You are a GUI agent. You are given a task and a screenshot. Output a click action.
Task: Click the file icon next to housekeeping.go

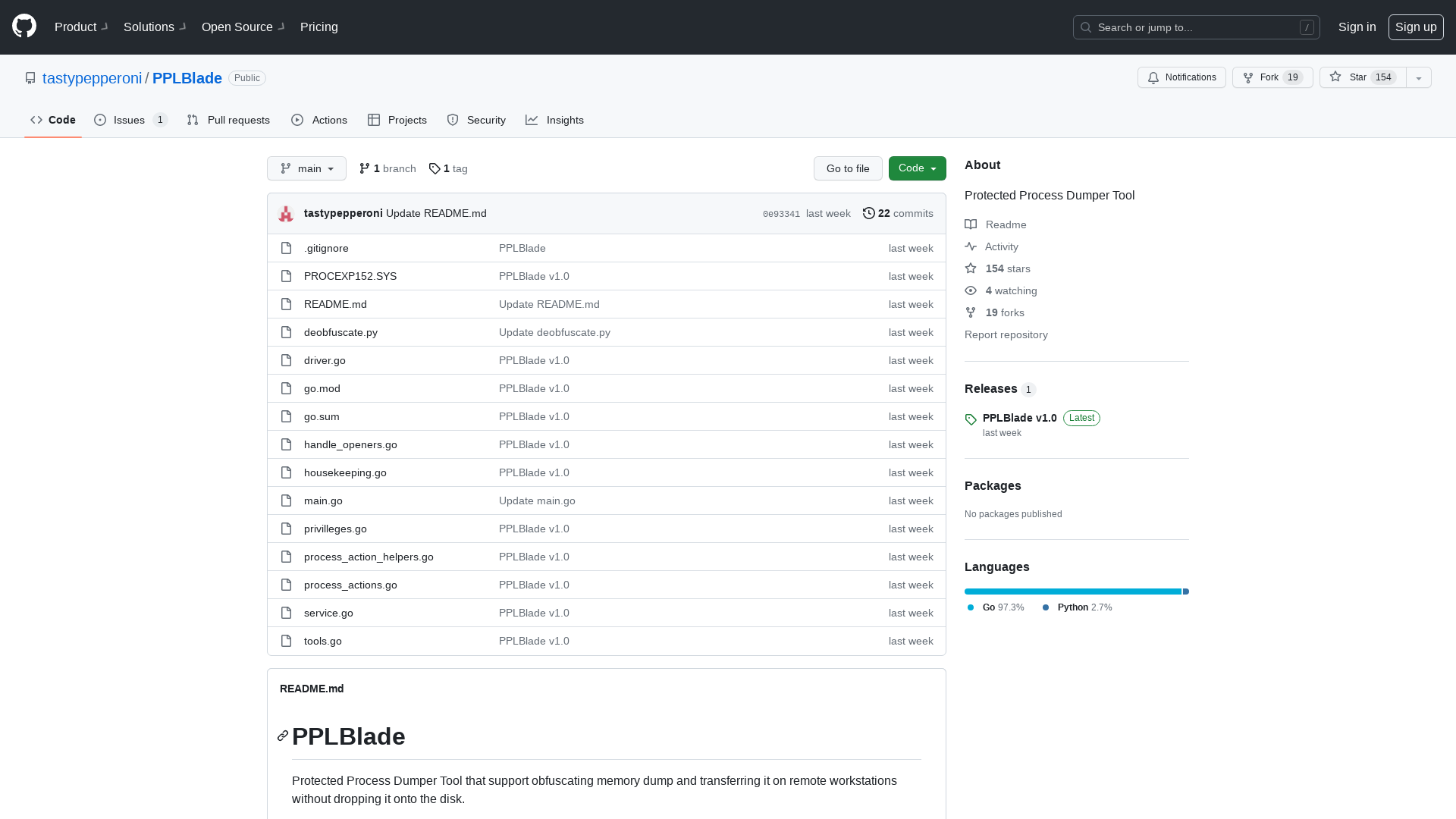tap(286, 473)
